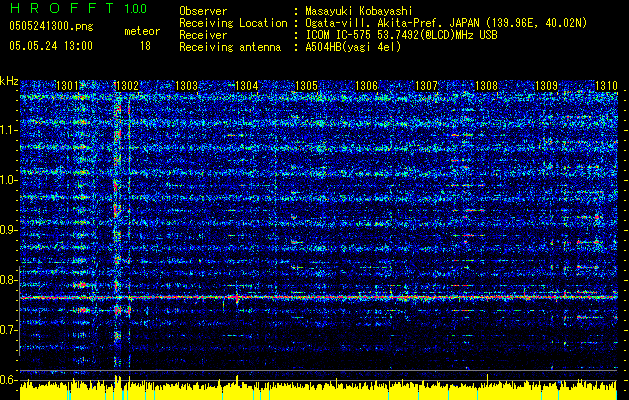
Task: Click the 1.1 kHz axis label
Action: [x=9, y=130]
